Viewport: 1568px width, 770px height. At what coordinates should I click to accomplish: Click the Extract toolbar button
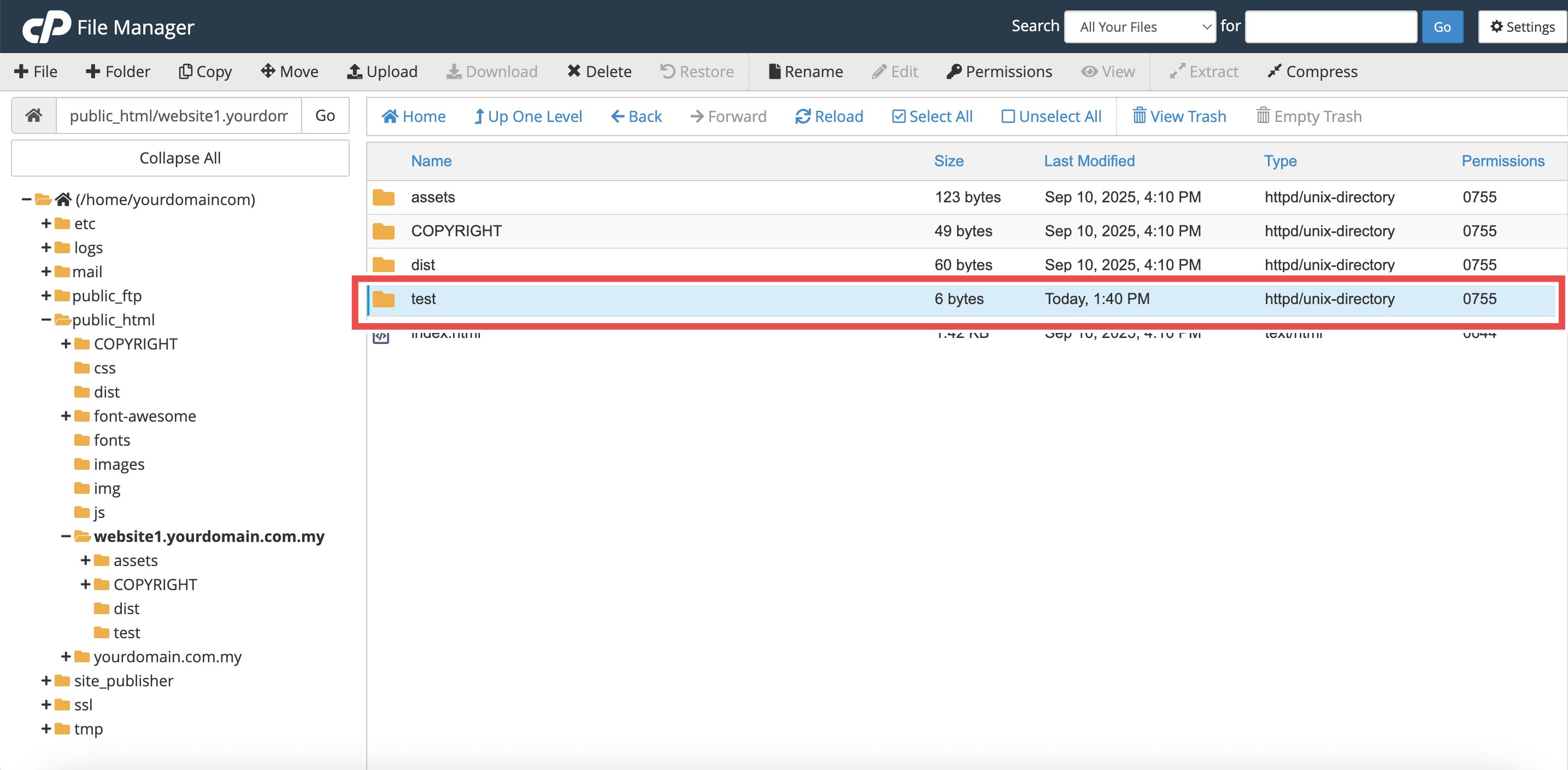1204,72
